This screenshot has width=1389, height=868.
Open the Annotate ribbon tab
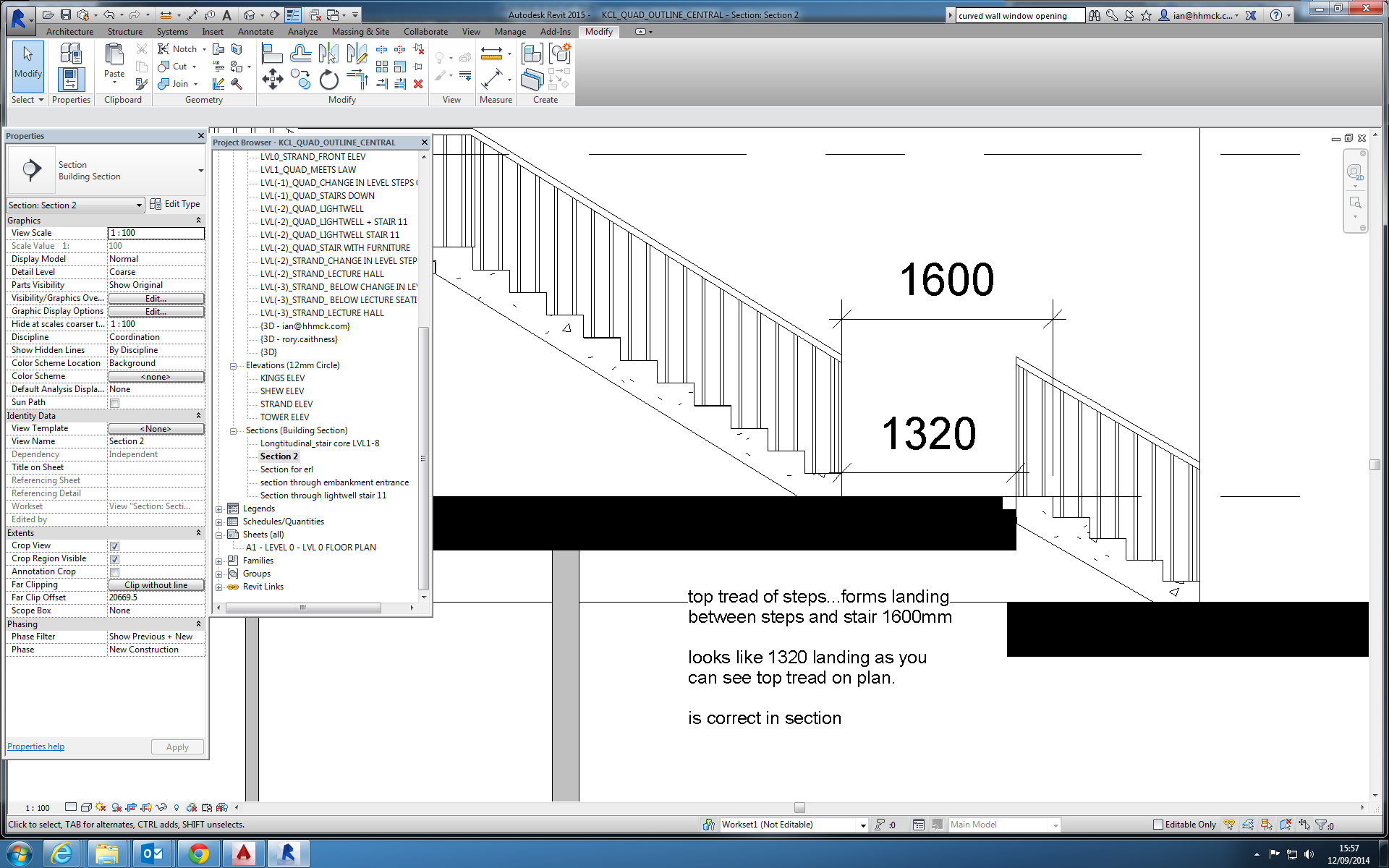click(x=255, y=32)
